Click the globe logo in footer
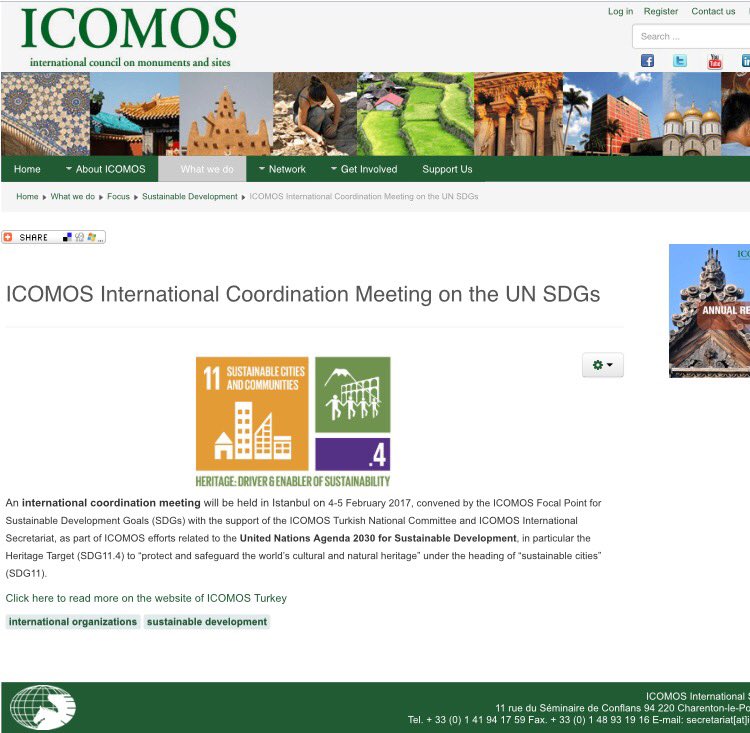Viewport: 750px width, 733px height. click(x=43, y=707)
